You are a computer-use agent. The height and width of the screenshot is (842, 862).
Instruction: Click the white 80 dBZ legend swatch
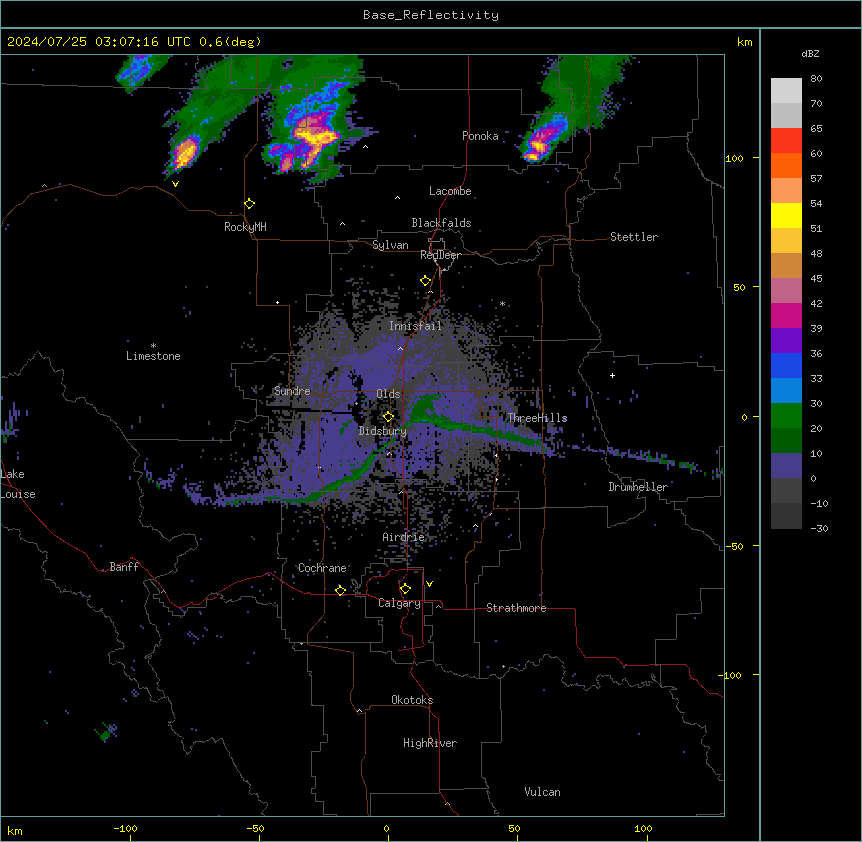tap(786, 91)
